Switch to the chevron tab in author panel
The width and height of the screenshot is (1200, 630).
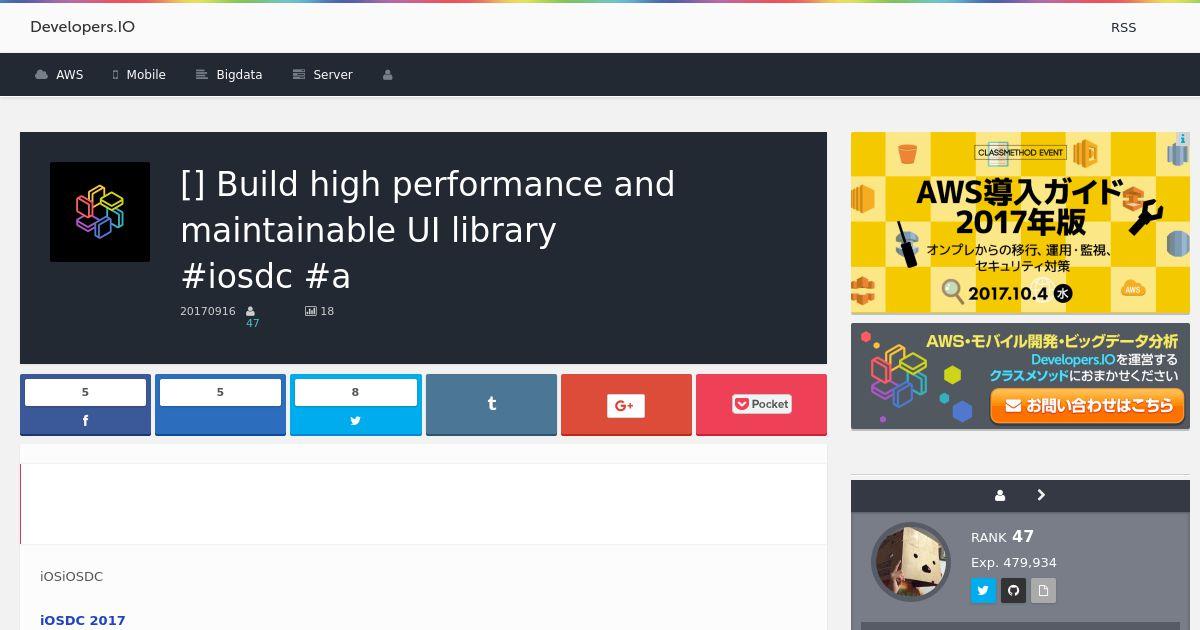(1041, 495)
